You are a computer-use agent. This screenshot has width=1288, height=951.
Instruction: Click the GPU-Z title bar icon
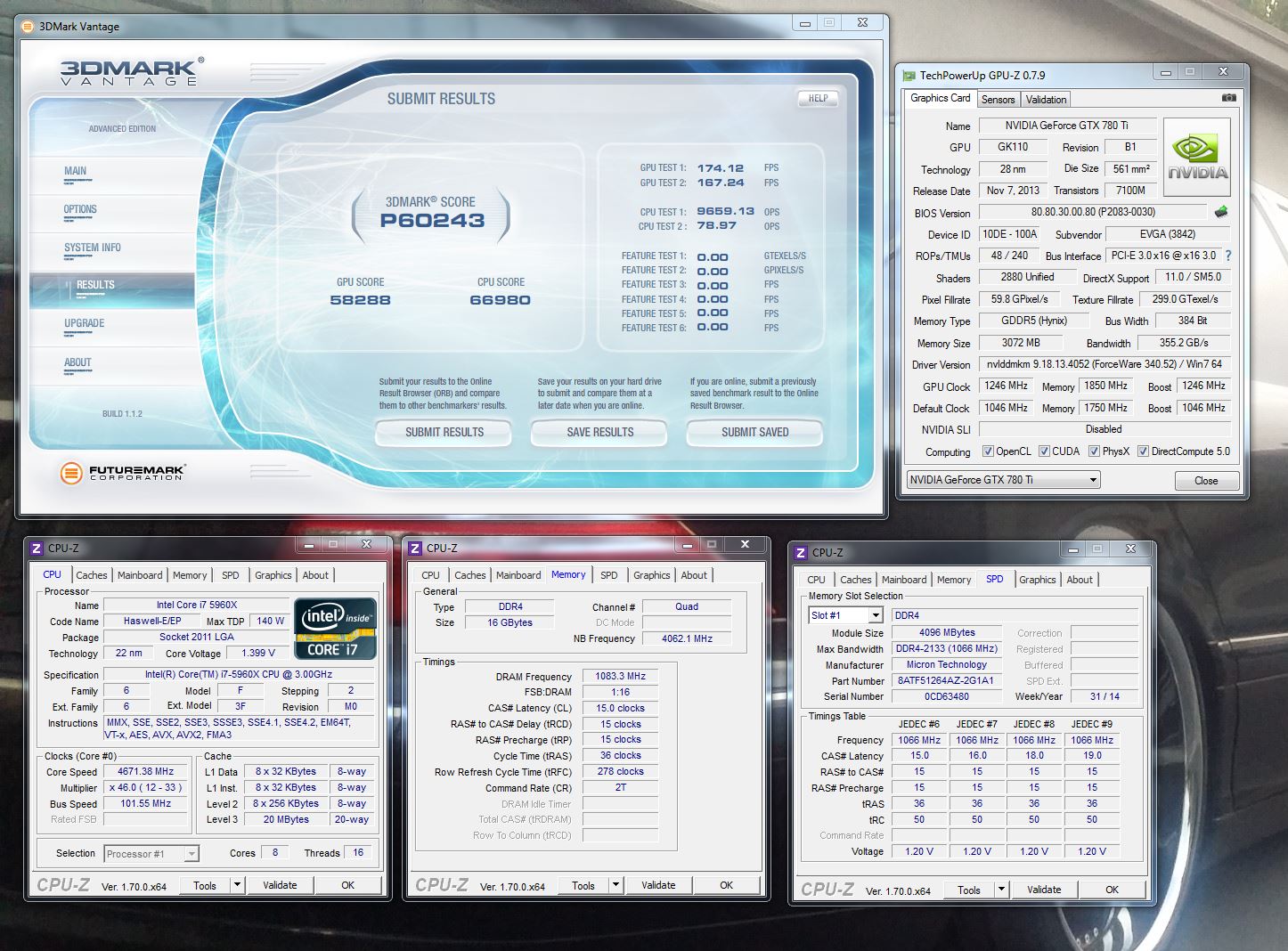tap(909, 76)
